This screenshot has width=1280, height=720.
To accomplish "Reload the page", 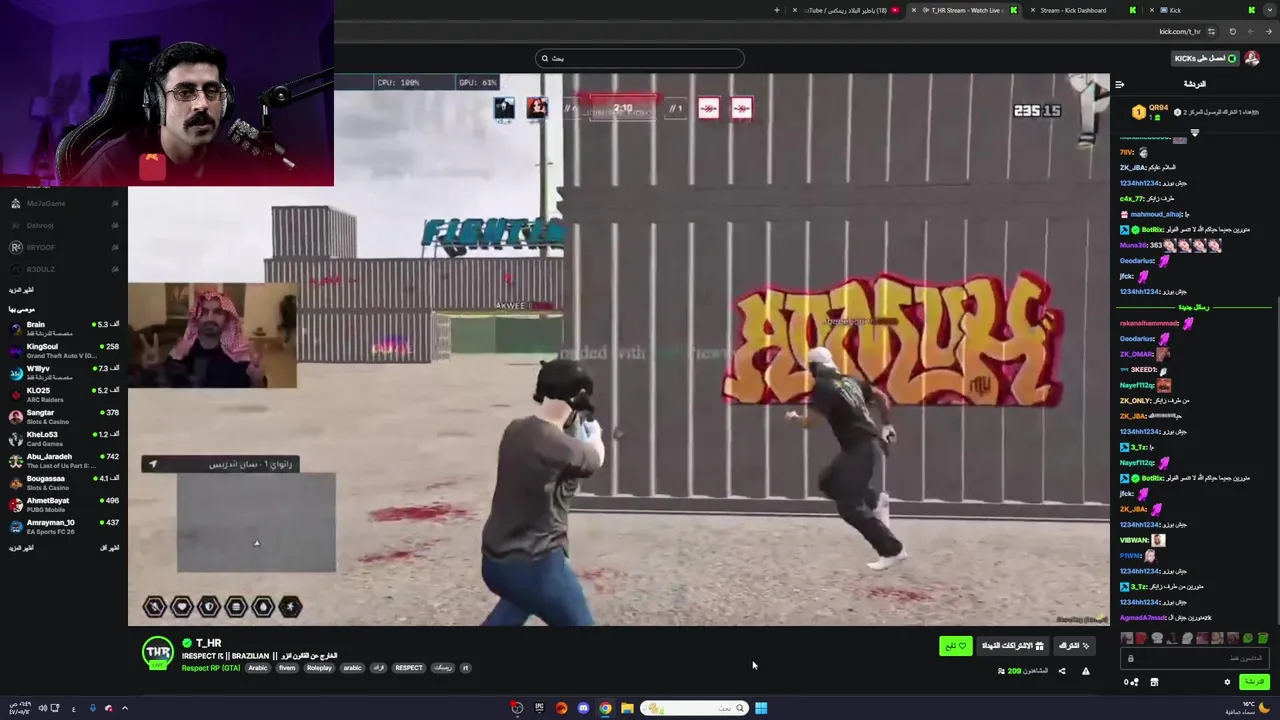I will click(1232, 31).
